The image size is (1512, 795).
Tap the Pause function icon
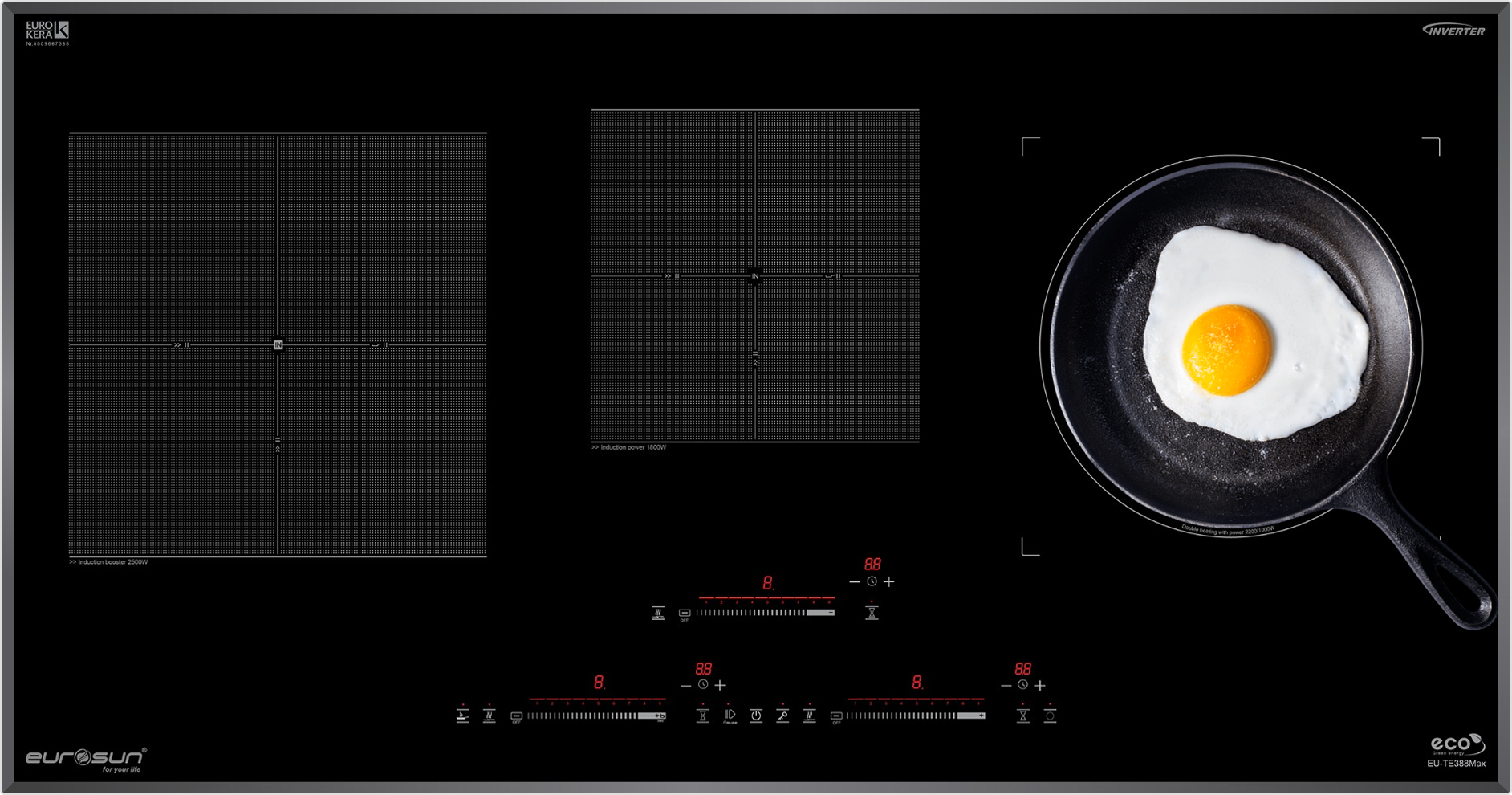click(730, 715)
